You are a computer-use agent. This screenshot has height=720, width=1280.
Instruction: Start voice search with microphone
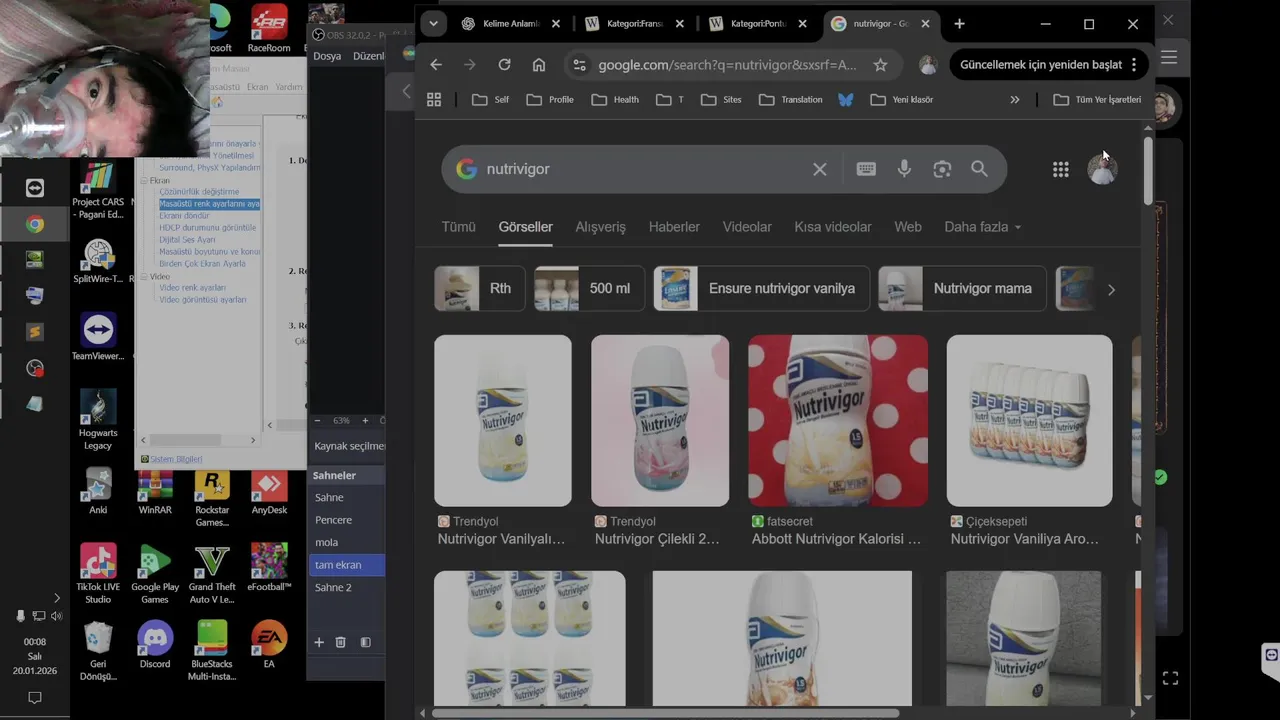point(904,169)
